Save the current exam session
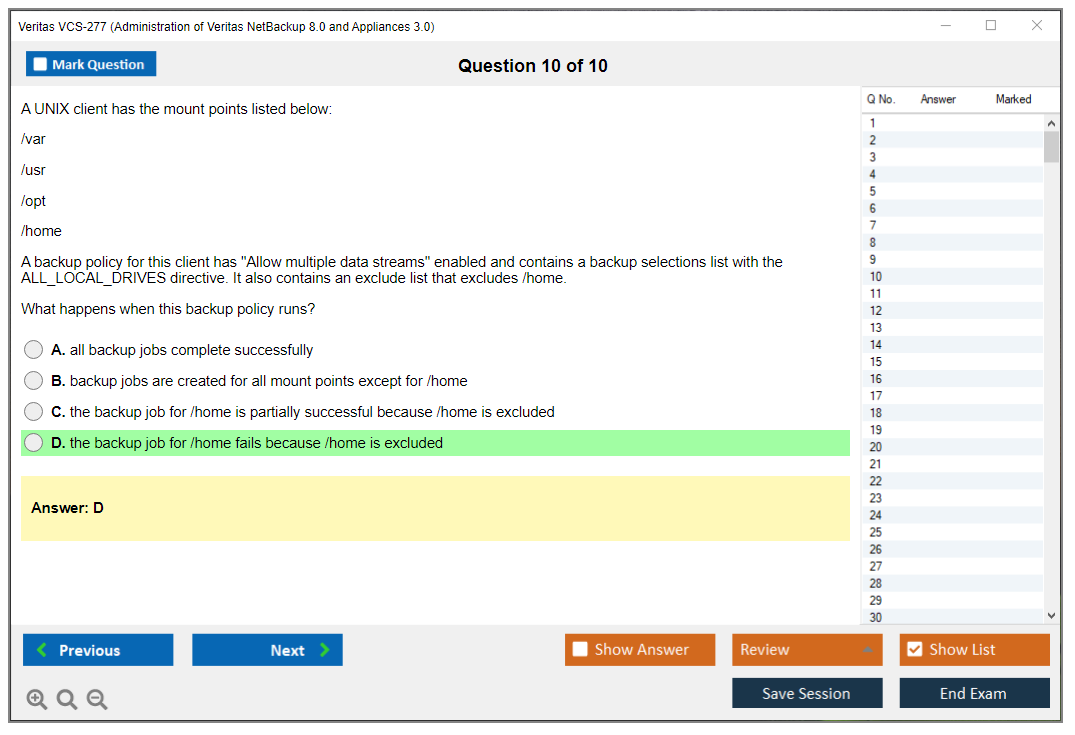The width and height of the screenshot is (1075, 735). point(806,693)
